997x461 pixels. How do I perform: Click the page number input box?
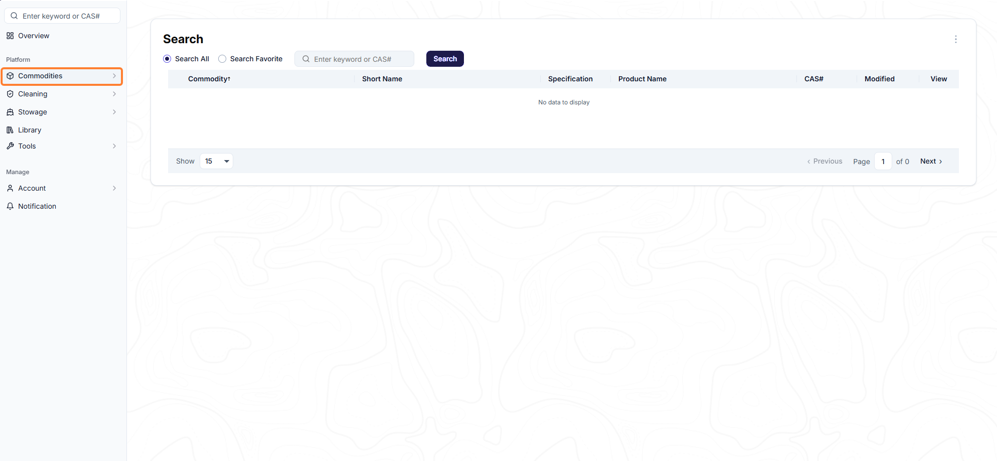pyautogui.click(x=883, y=162)
